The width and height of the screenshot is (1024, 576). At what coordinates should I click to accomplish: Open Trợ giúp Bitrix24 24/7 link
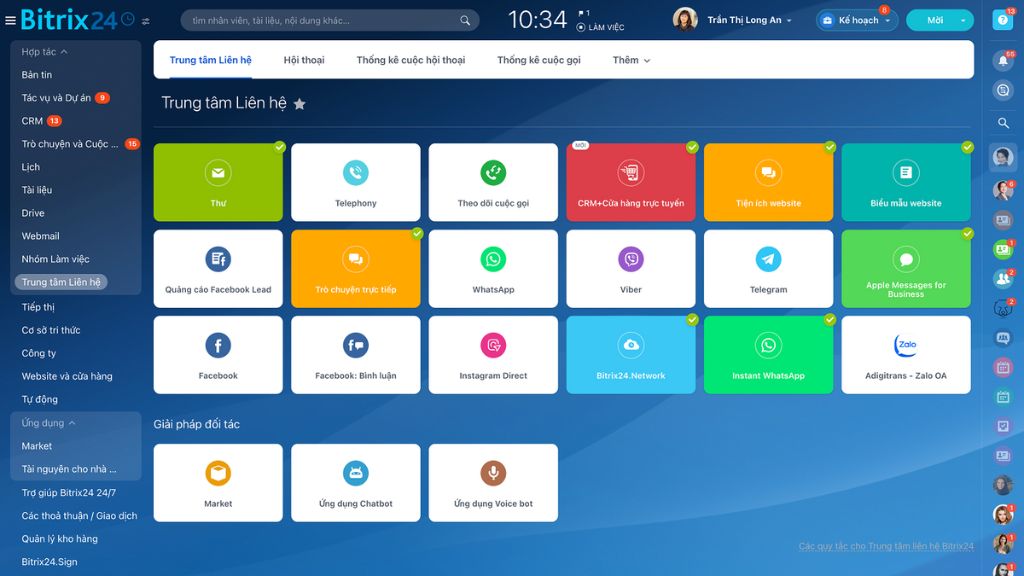click(x=69, y=492)
